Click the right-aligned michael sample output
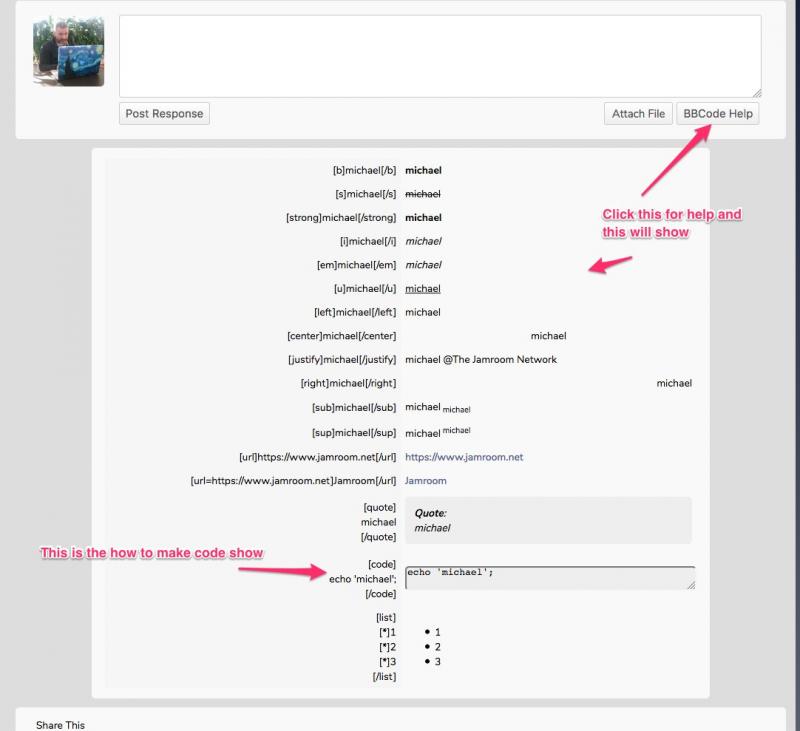 tap(674, 383)
